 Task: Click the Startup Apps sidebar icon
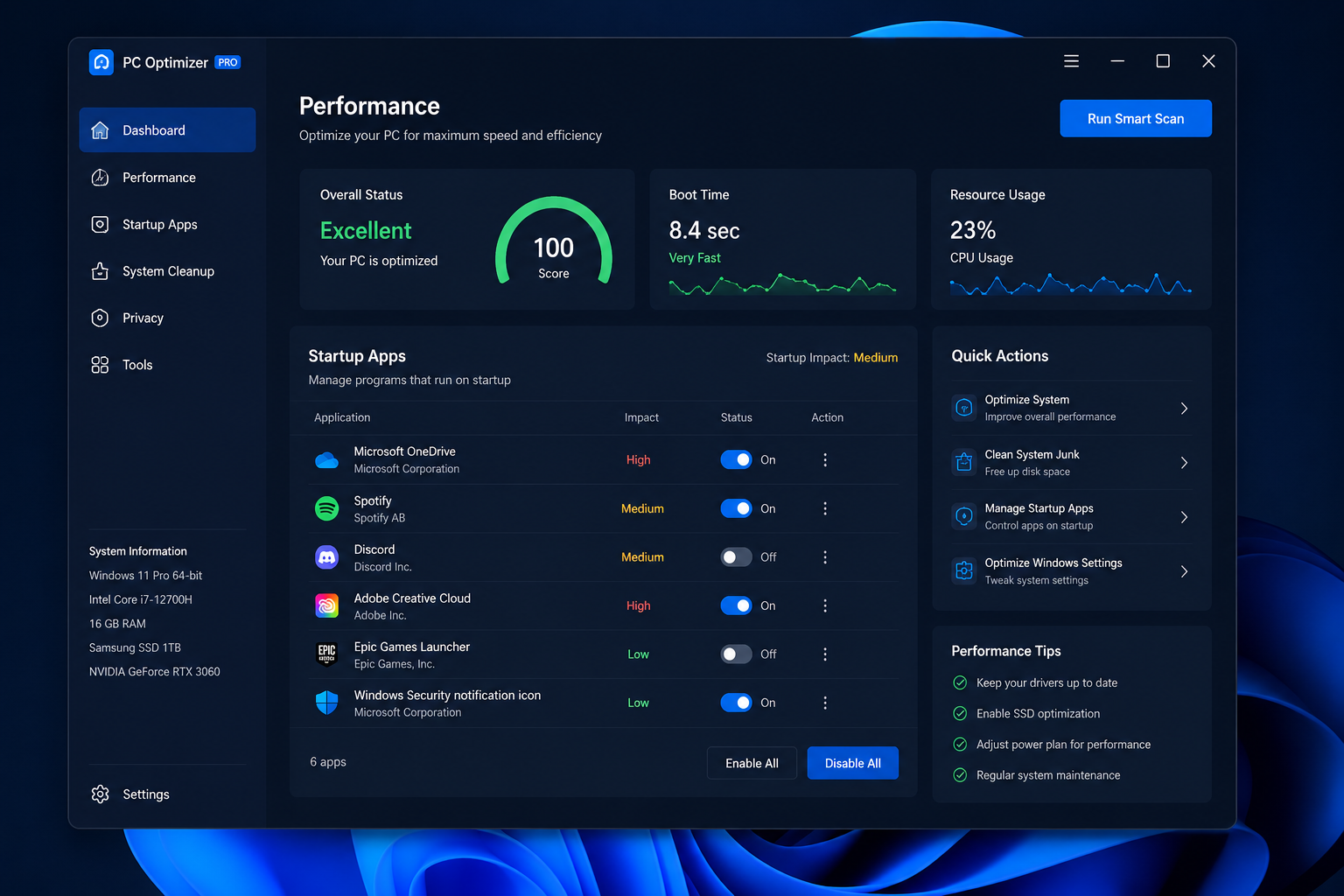coord(101,225)
